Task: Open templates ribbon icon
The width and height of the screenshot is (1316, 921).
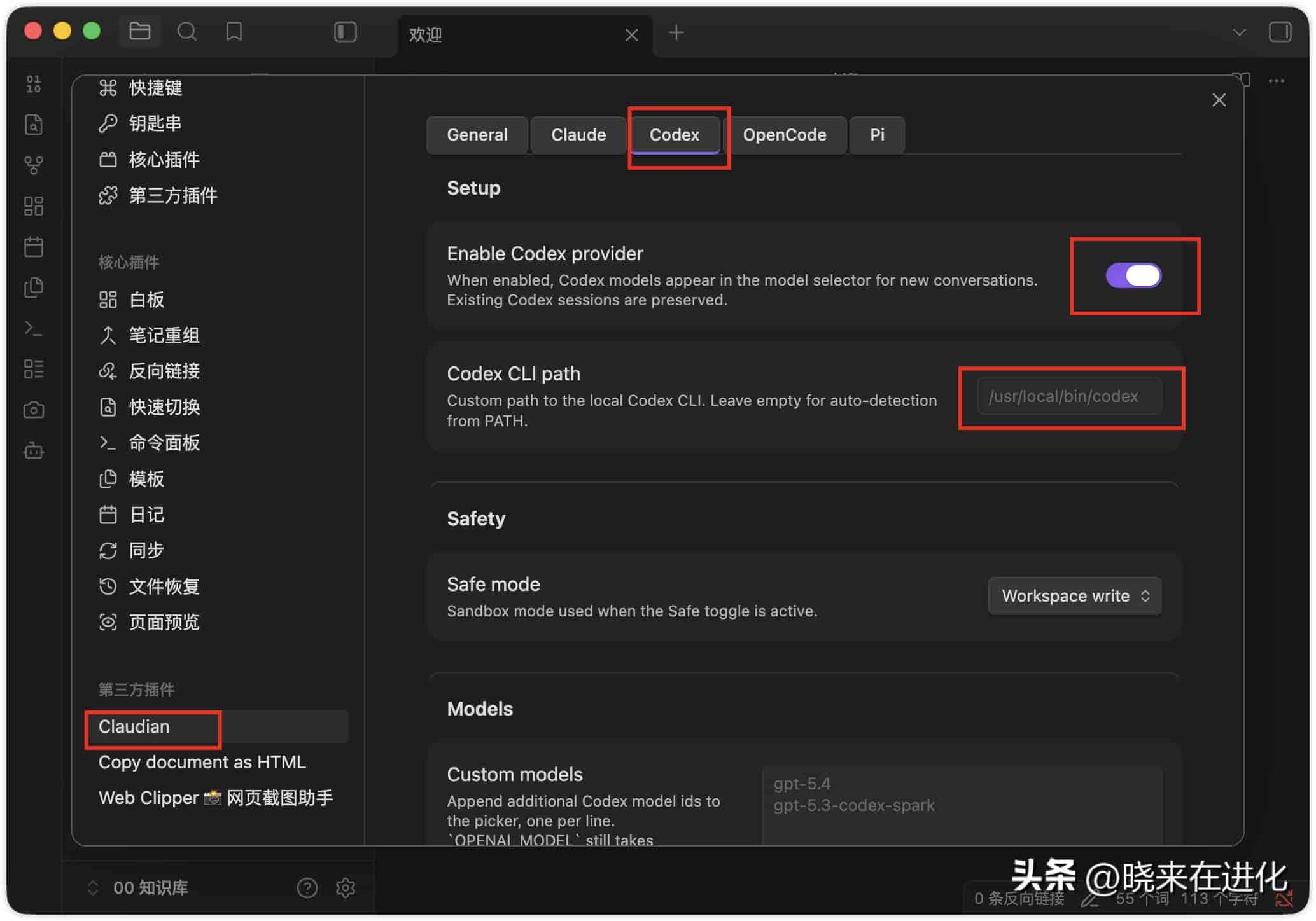Action: [34, 287]
